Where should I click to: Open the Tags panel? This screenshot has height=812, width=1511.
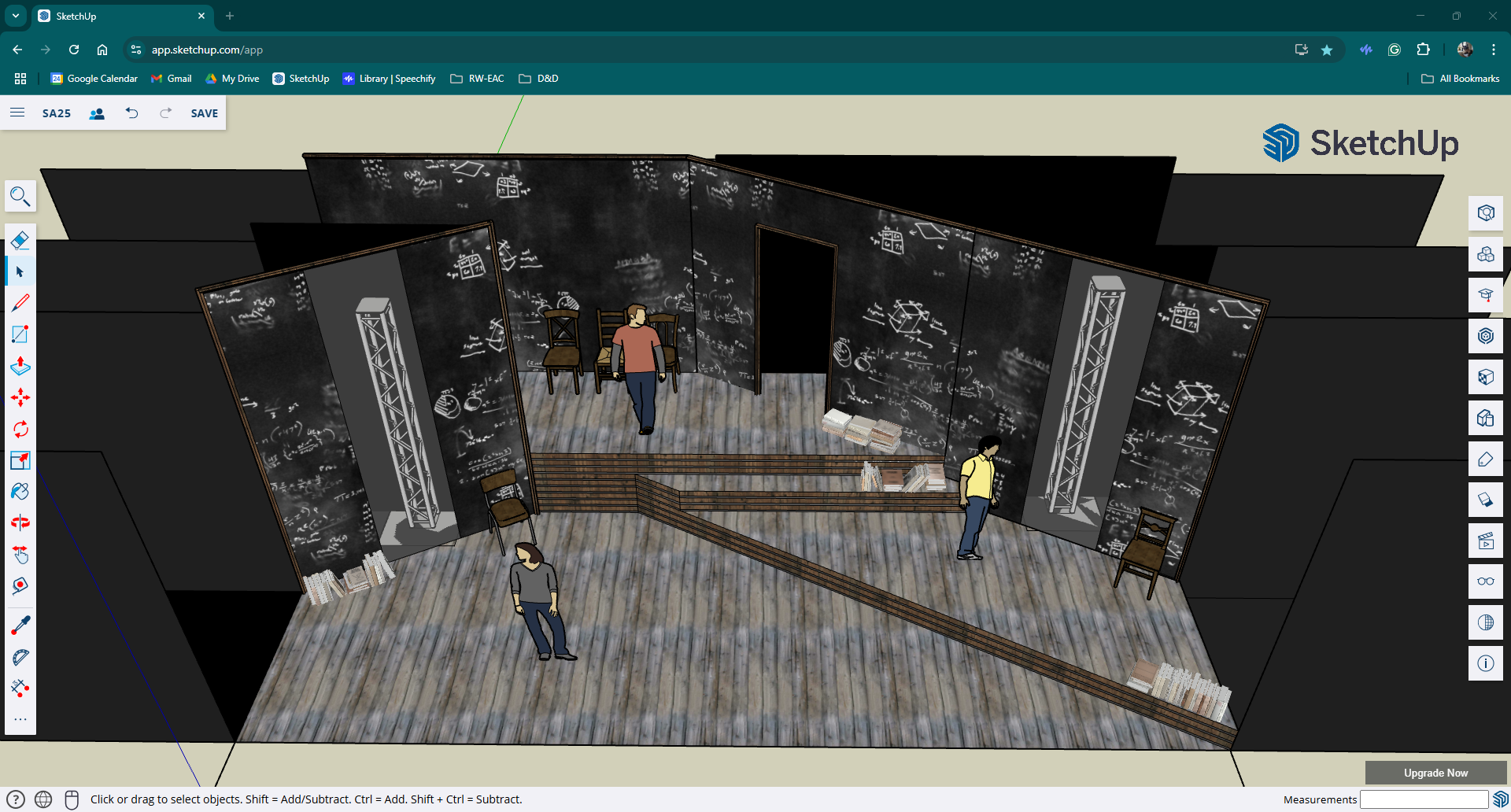1486,459
